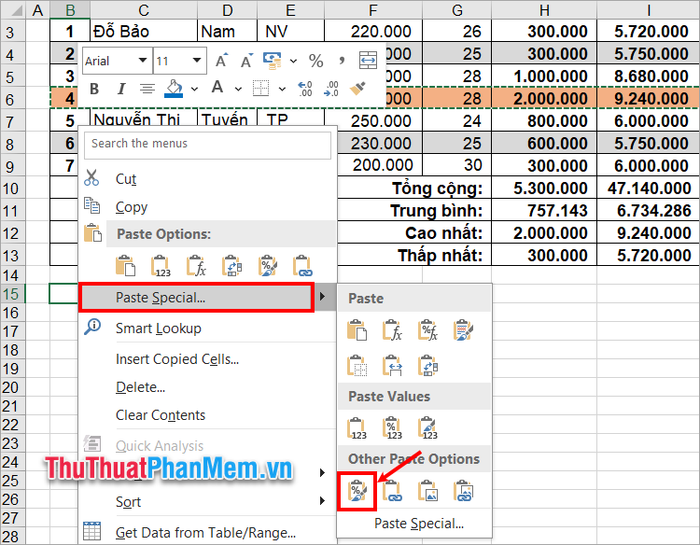Choose Formatting icon under Other Paste Options

tap(357, 490)
